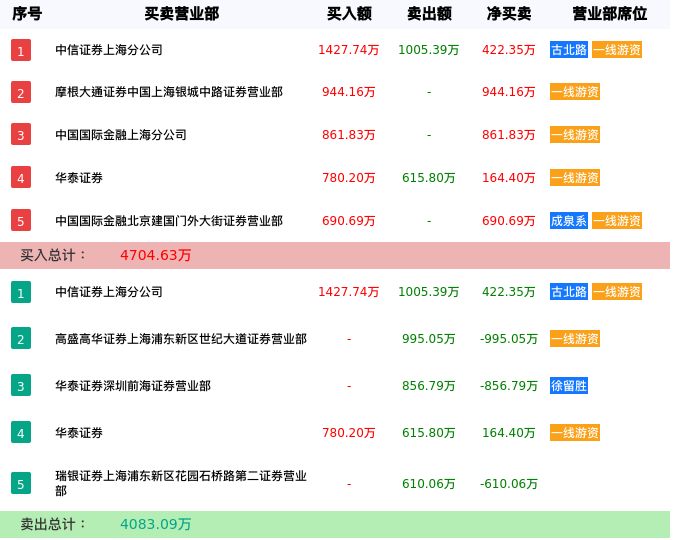Open 华泰证券 in the sell list

click(x=79, y=433)
